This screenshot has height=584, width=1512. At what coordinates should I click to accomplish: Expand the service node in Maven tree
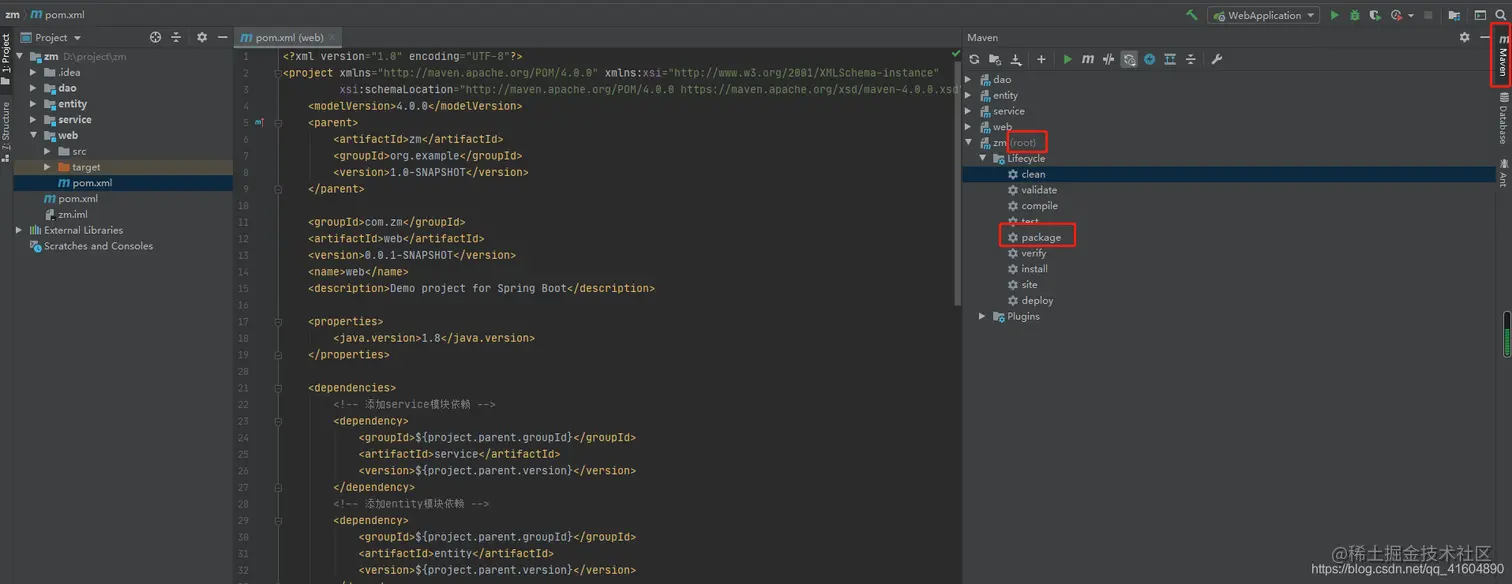pos(968,111)
